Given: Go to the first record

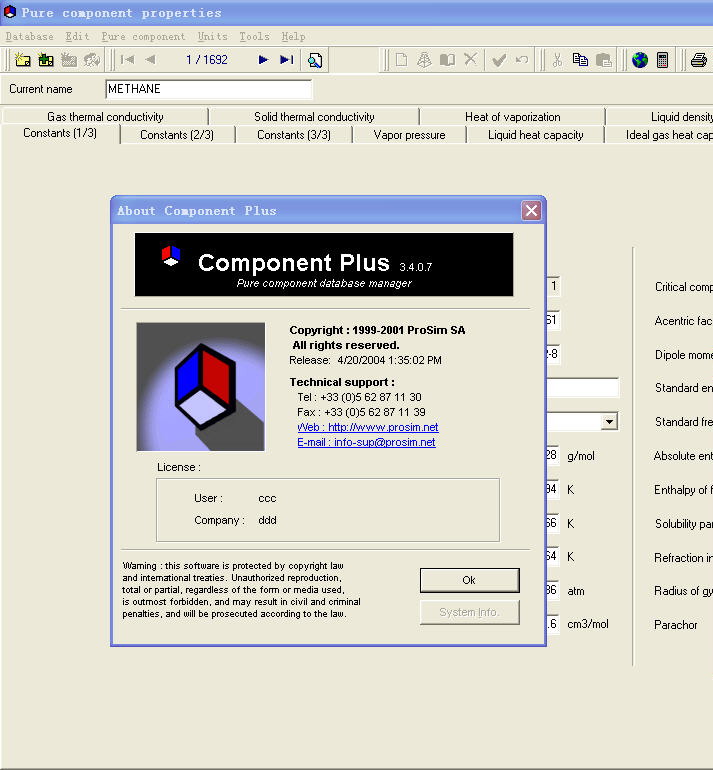Looking at the screenshot, I should point(128,60).
